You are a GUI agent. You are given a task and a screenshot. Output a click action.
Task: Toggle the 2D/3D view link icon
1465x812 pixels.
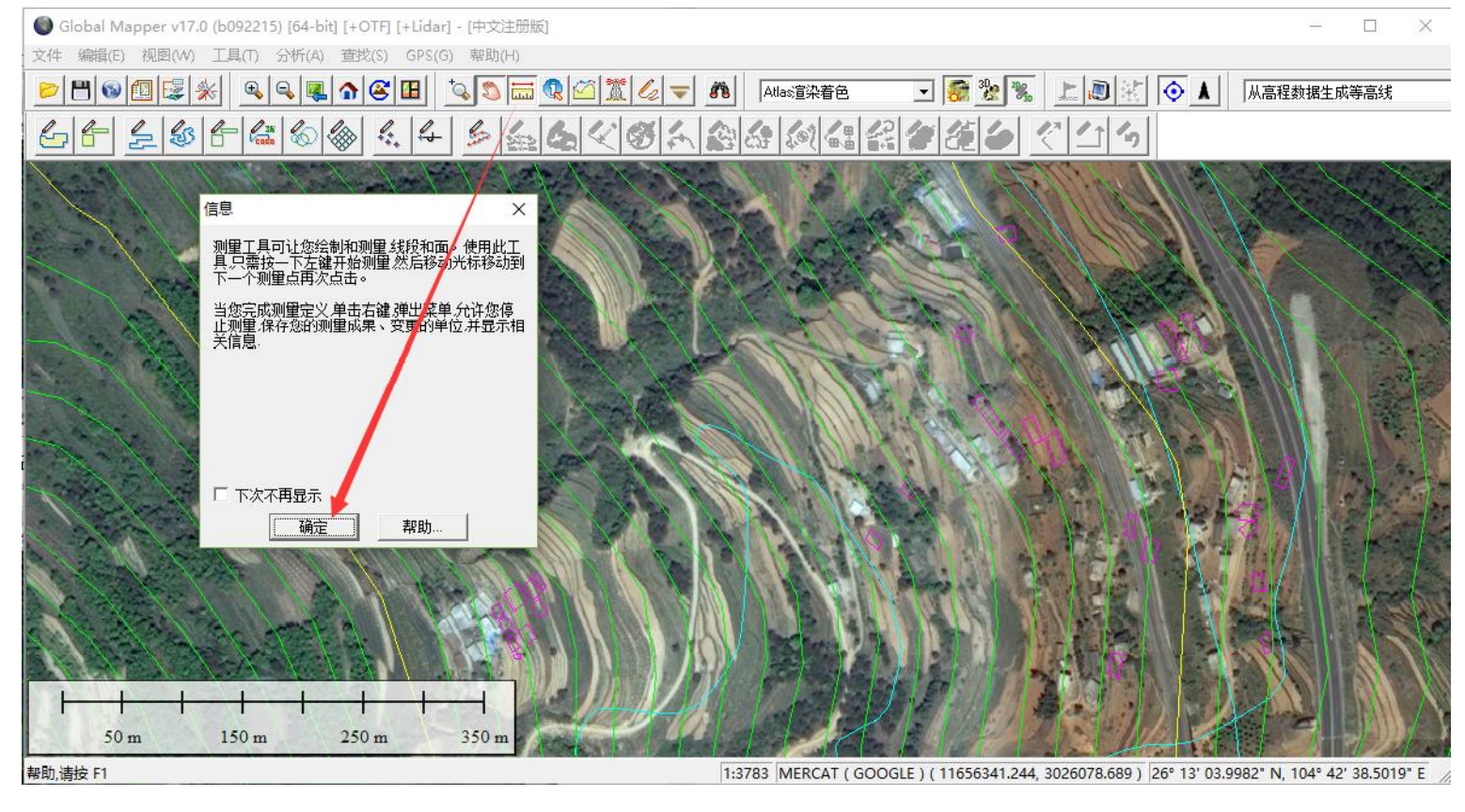tap(1021, 91)
